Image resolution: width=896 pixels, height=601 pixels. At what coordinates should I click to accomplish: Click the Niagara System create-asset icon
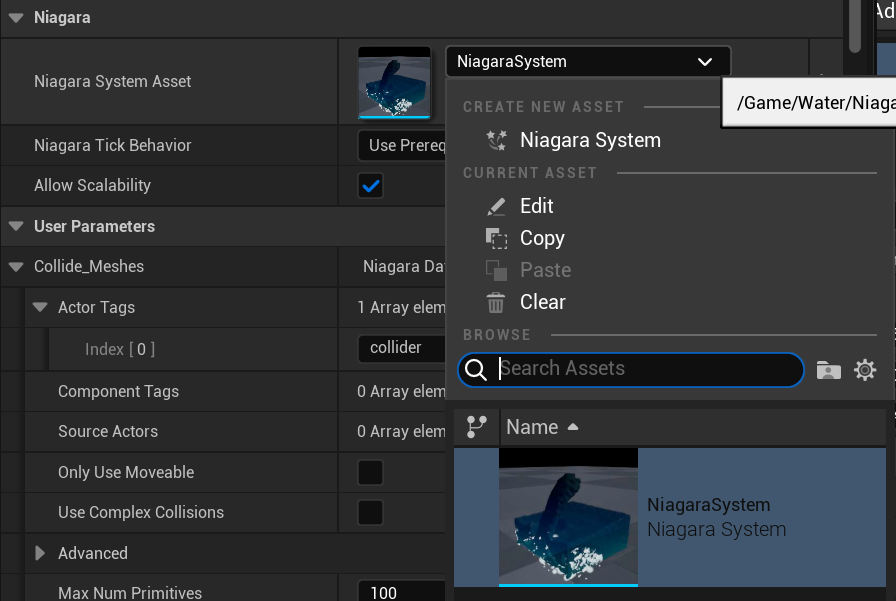coord(496,140)
